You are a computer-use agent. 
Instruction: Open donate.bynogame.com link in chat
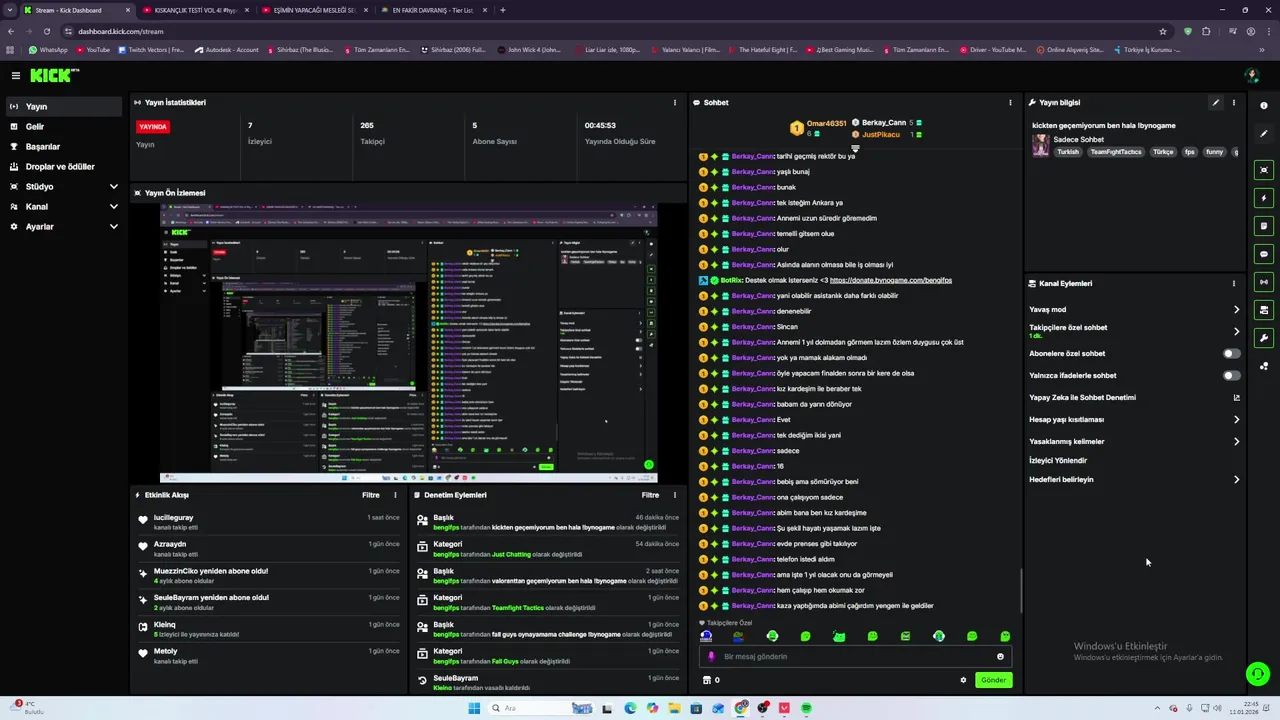(890, 280)
